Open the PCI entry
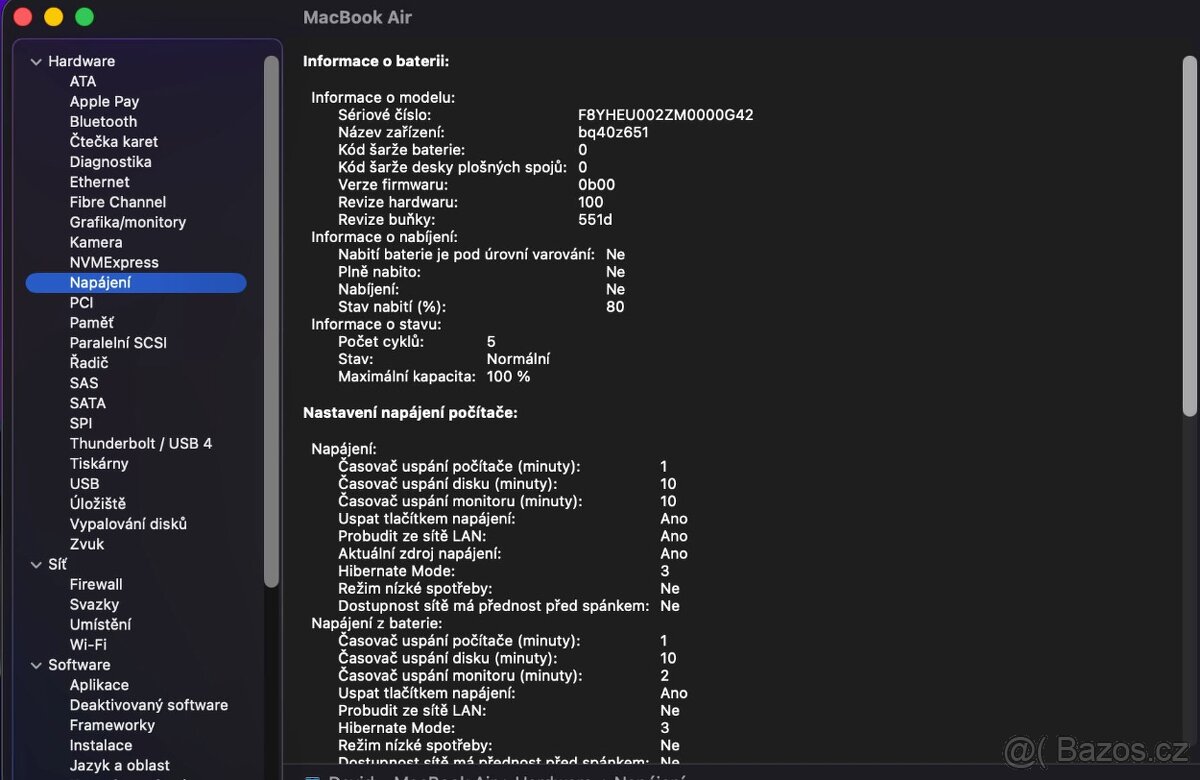 tap(81, 302)
